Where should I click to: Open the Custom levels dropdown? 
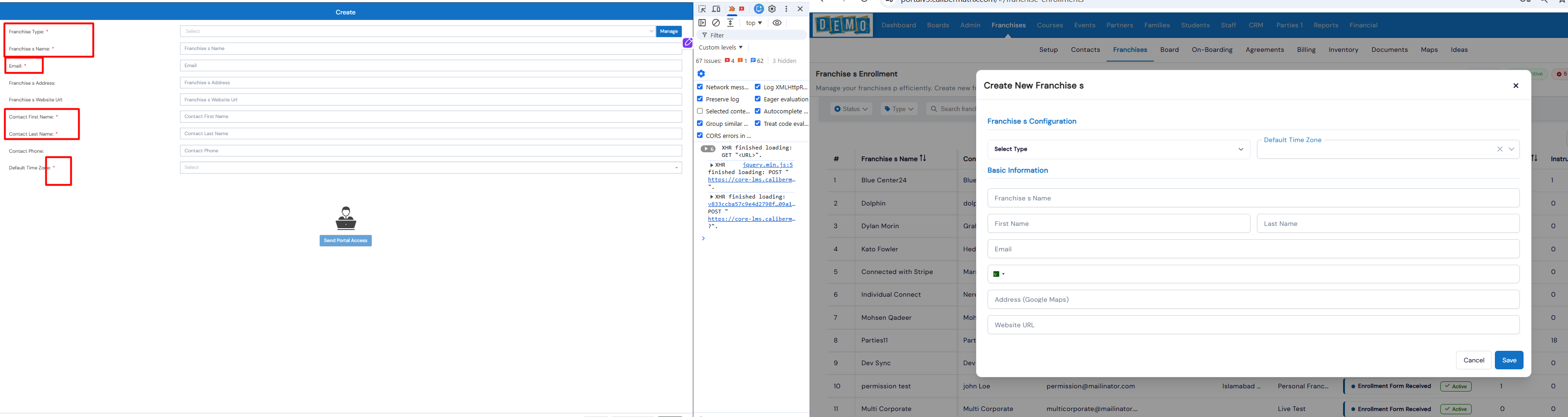[721, 48]
